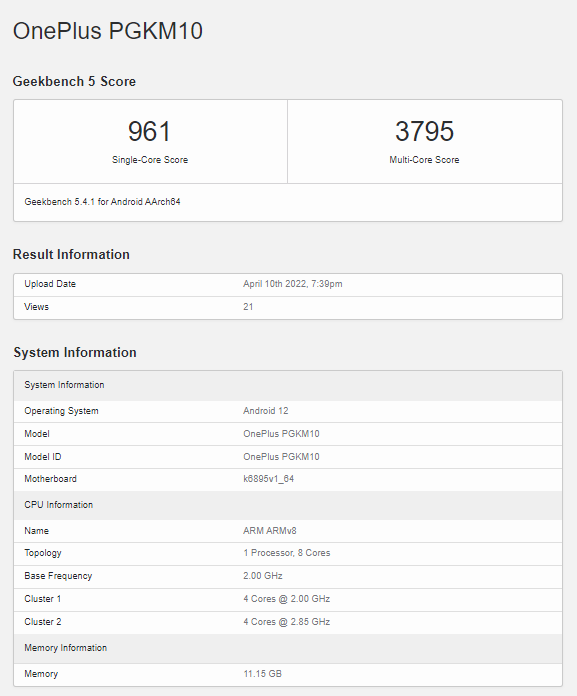
Task: Click the Model ID label
Action: [x=43, y=457]
